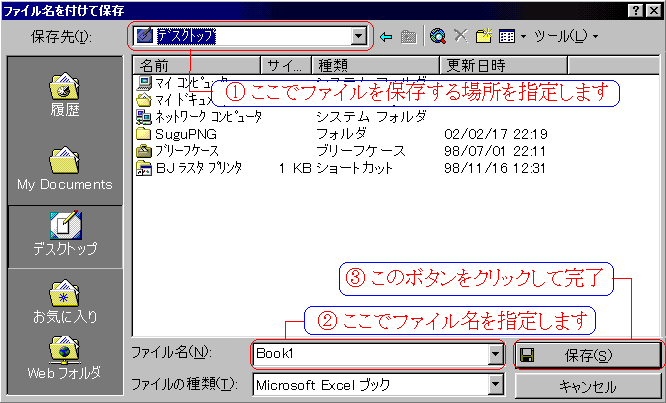Open the Views dropdown arrow menu

(x=523, y=37)
